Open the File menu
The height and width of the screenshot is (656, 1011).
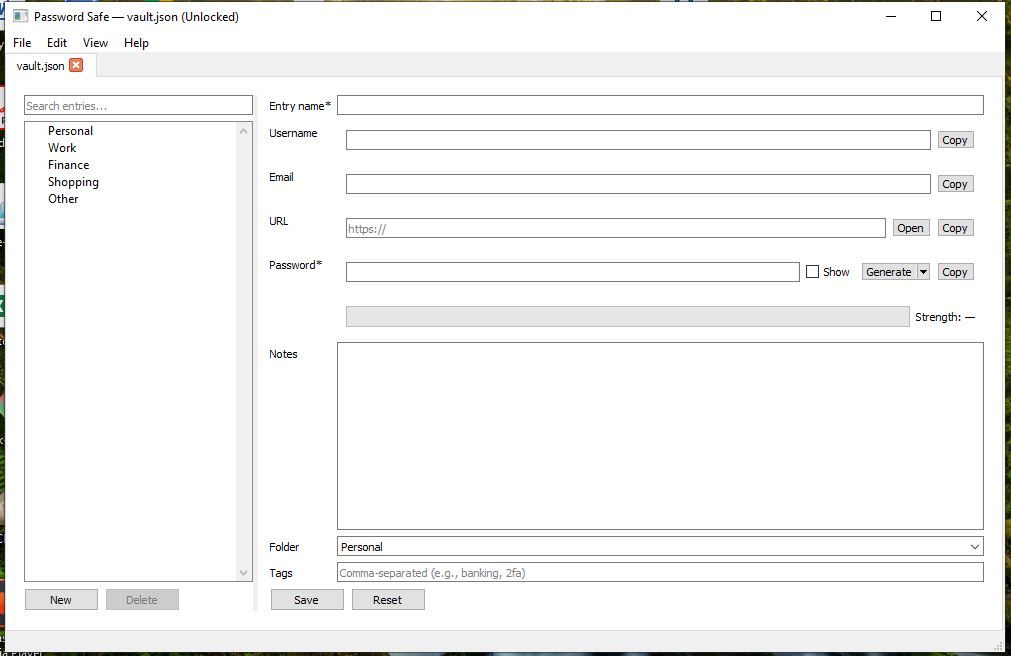click(21, 43)
